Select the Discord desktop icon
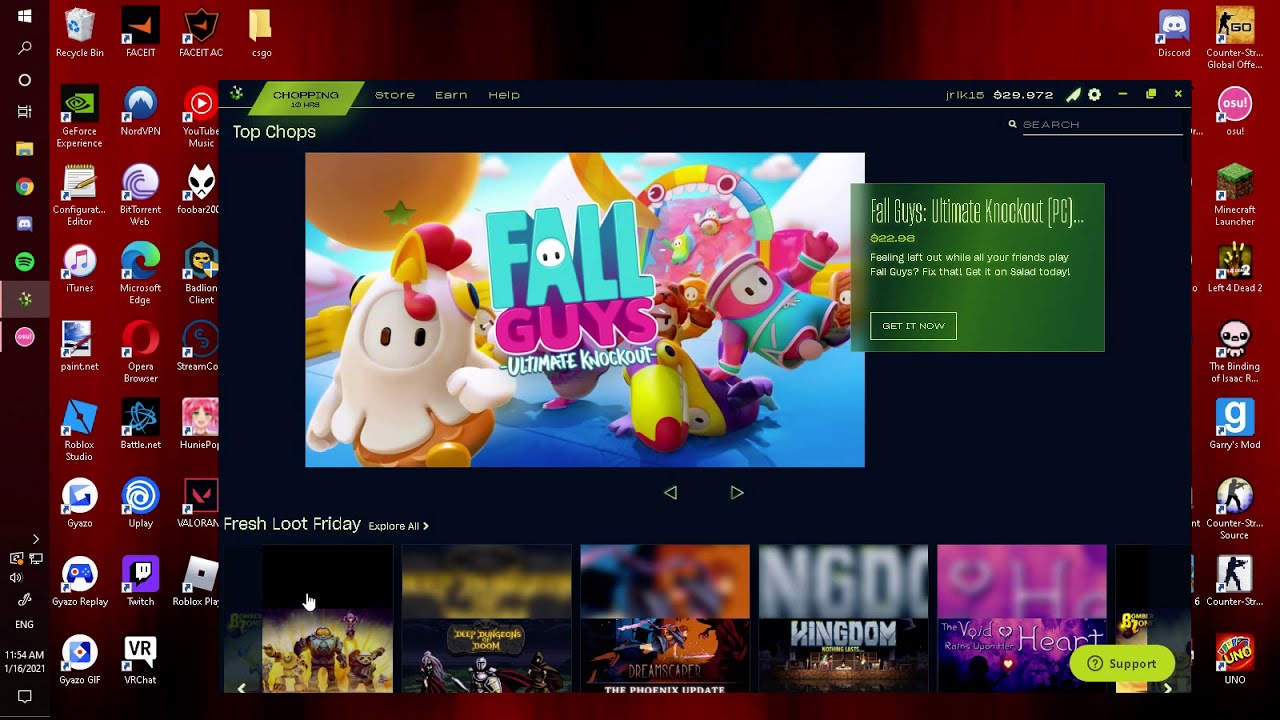The width and height of the screenshot is (1280, 720). (x=1174, y=33)
